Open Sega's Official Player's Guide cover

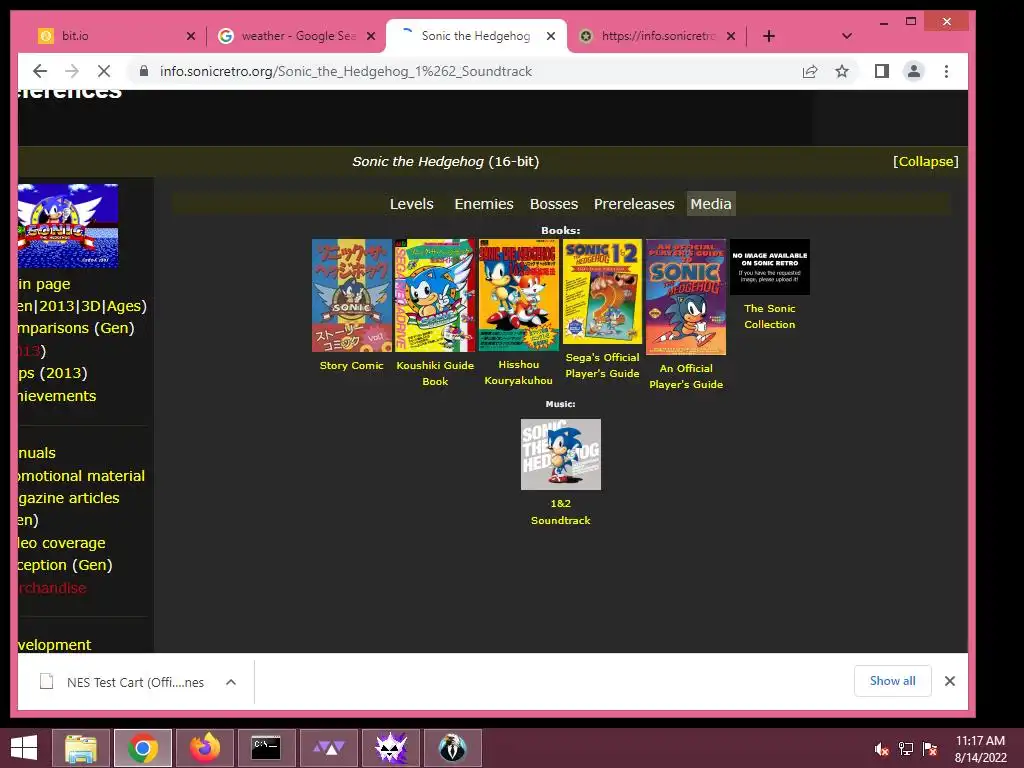(x=602, y=291)
